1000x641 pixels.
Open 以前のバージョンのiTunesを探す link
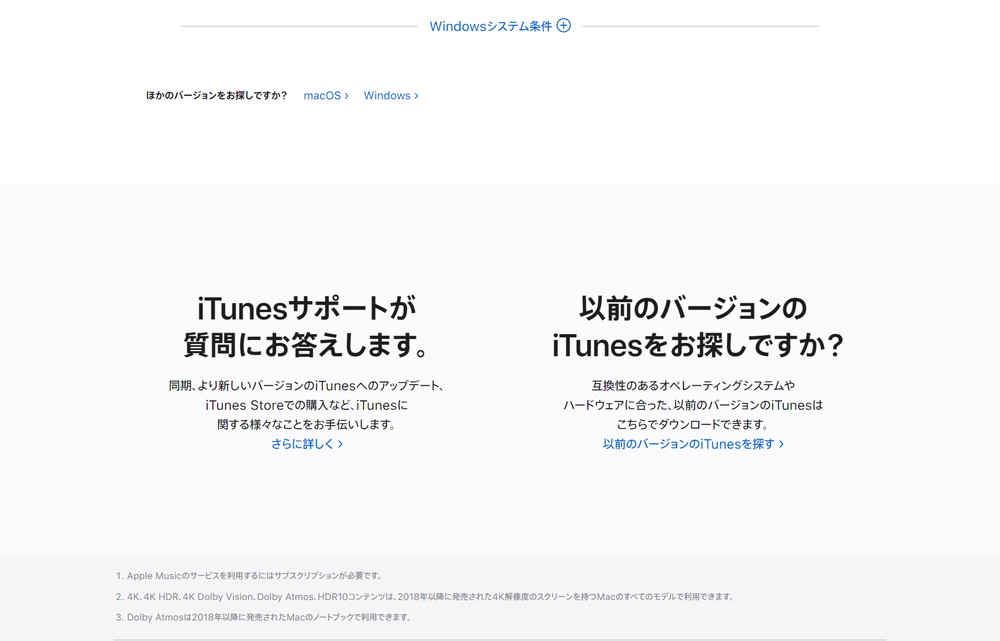point(693,444)
